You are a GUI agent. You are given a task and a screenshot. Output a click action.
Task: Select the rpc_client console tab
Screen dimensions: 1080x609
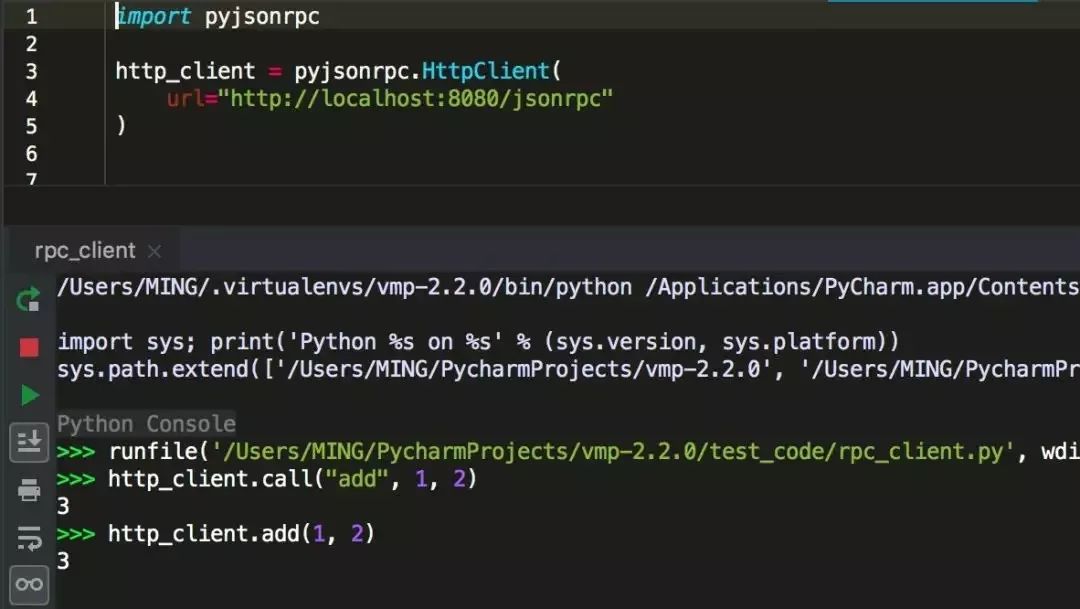(x=85, y=251)
